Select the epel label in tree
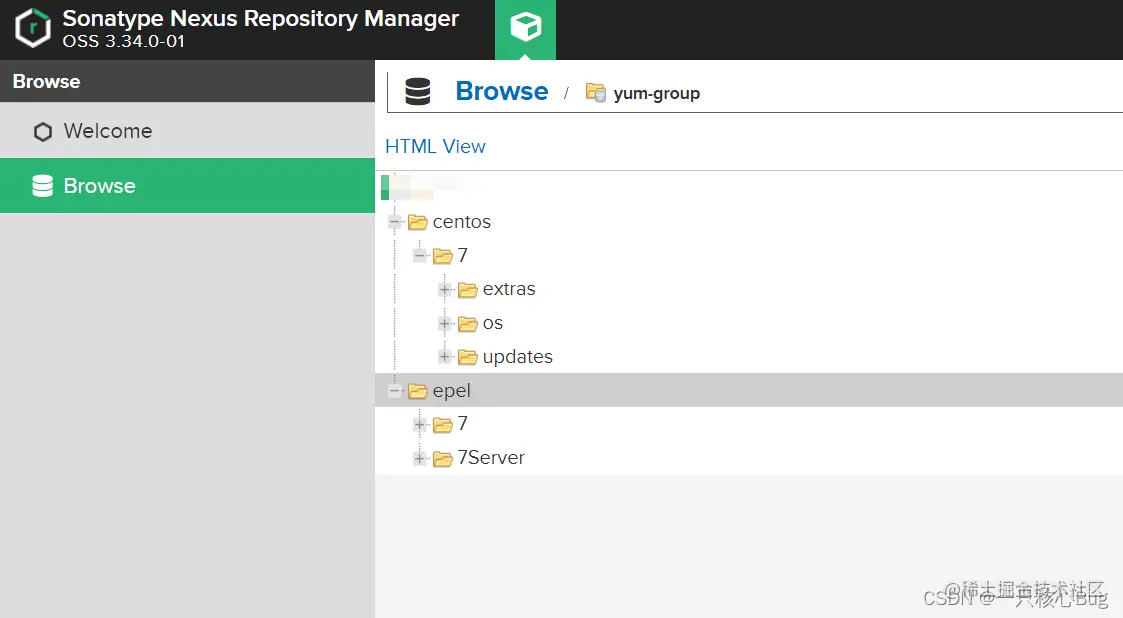Screen dimensions: 1123x618 (452, 392)
